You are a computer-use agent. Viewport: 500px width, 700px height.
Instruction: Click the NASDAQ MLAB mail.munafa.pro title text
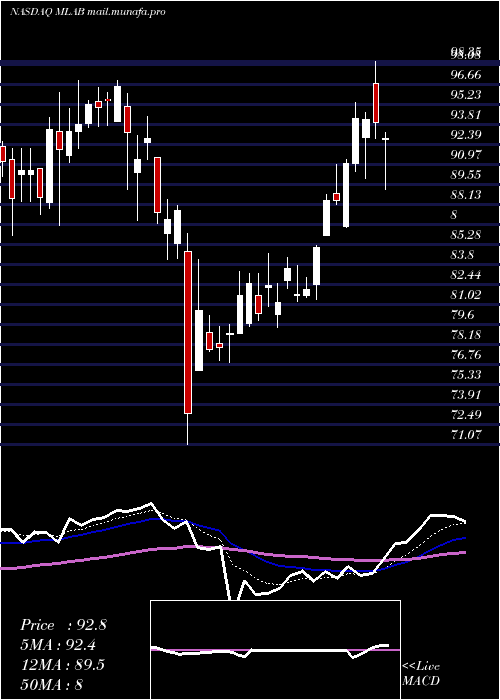(88, 12)
